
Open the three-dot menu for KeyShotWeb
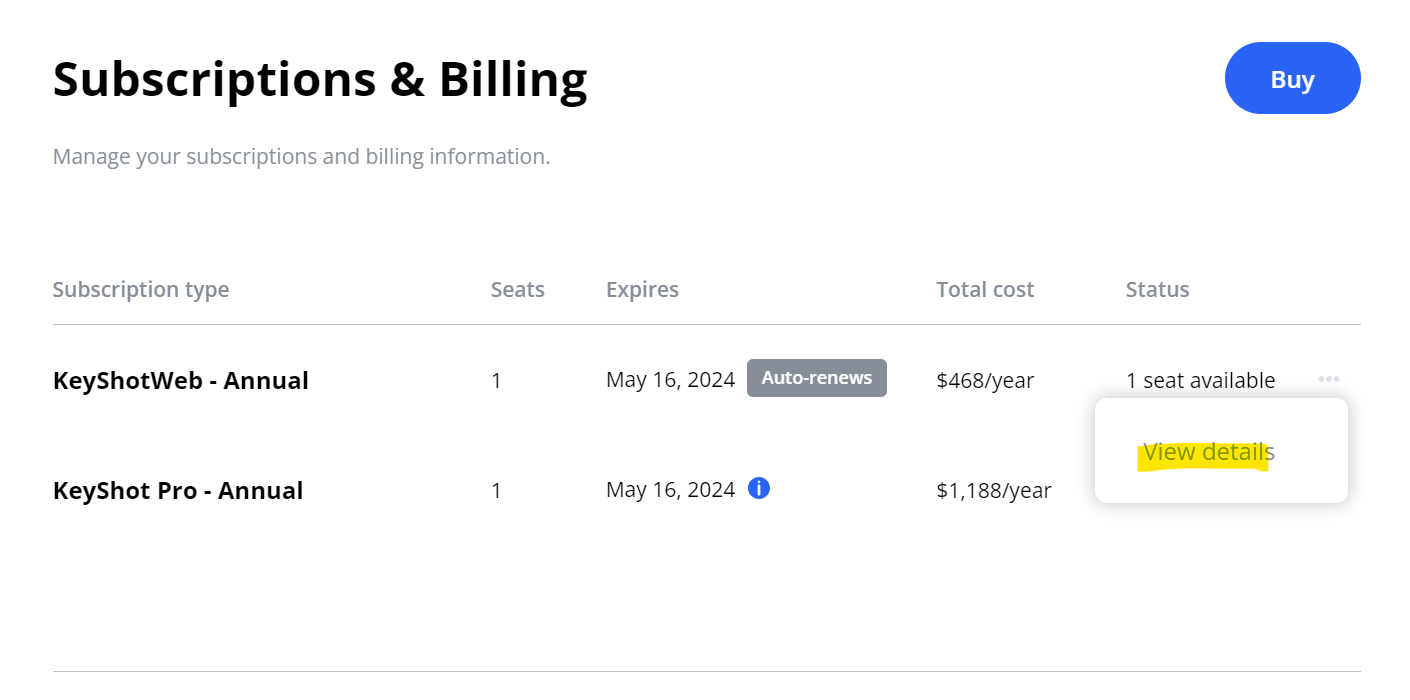point(1329,379)
